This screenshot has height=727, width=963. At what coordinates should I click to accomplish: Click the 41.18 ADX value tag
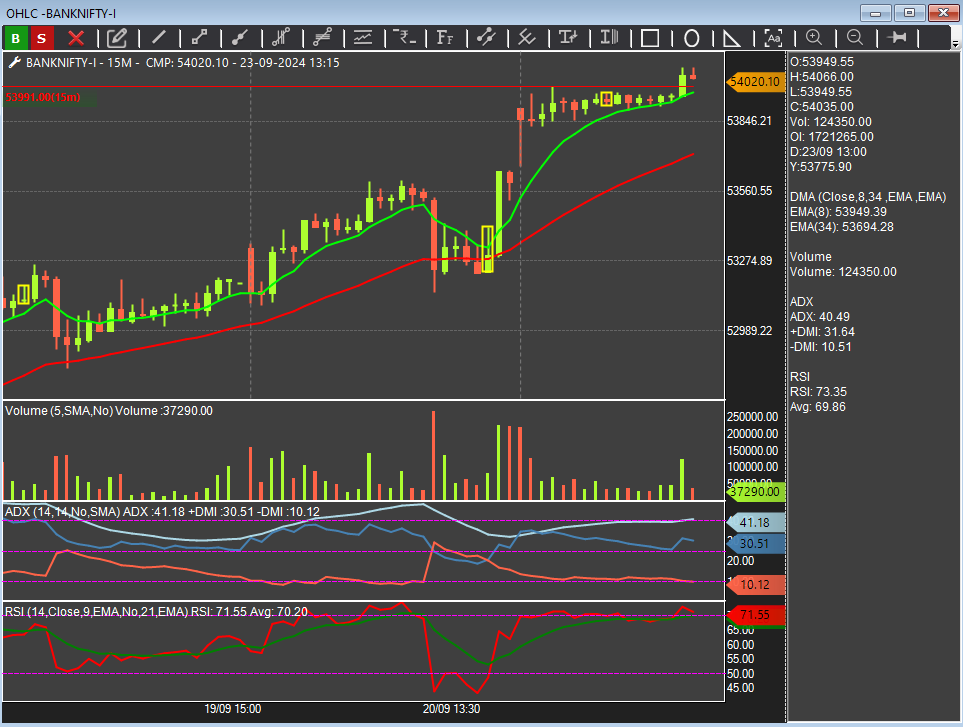click(755, 523)
